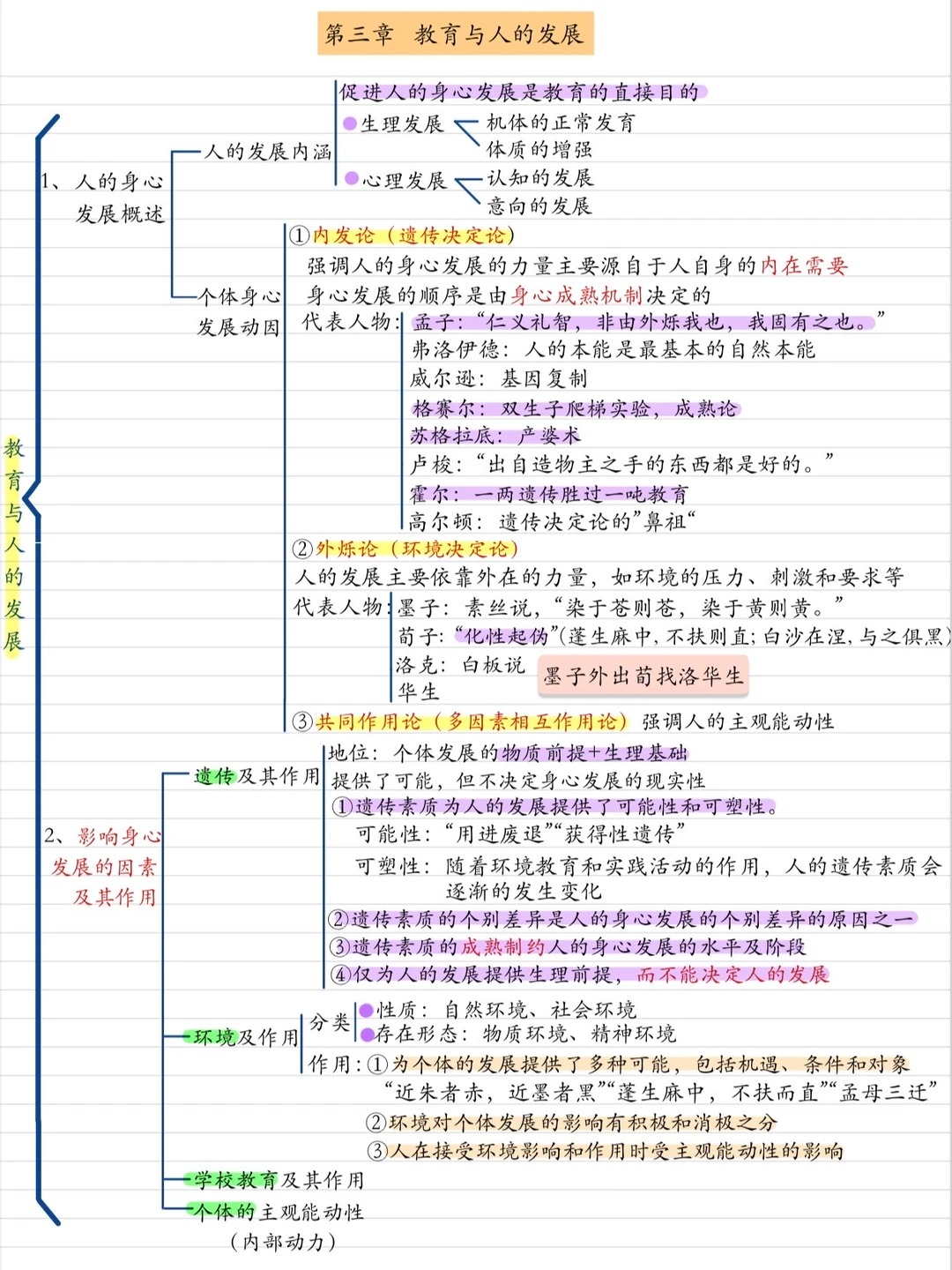This screenshot has width=952, height=1270.
Task: Select the vertical root node 教育与人的发展
Action: (13, 544)
